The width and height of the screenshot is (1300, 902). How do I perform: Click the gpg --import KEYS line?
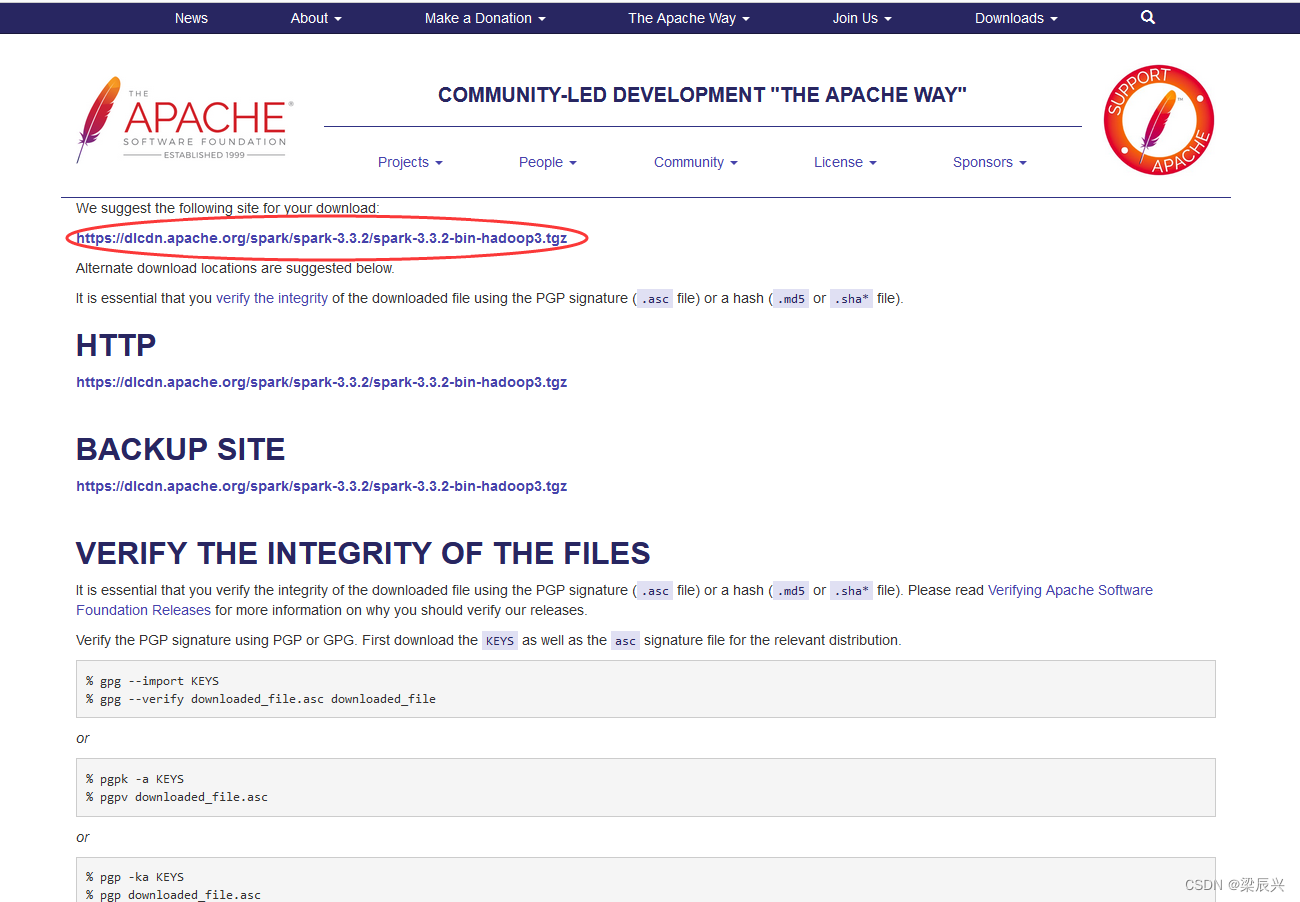152,681
